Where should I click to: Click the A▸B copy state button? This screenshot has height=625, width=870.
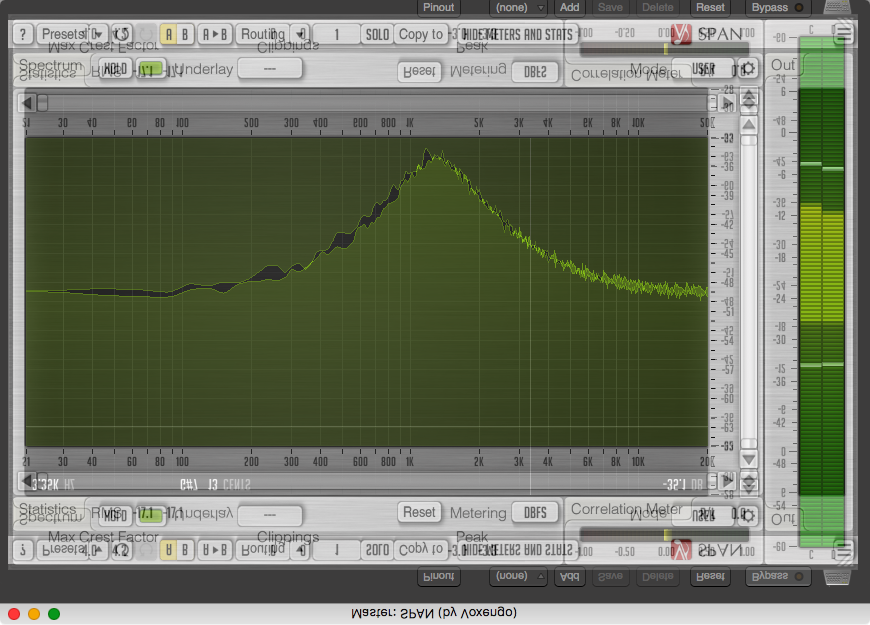[x=215, y=34]
